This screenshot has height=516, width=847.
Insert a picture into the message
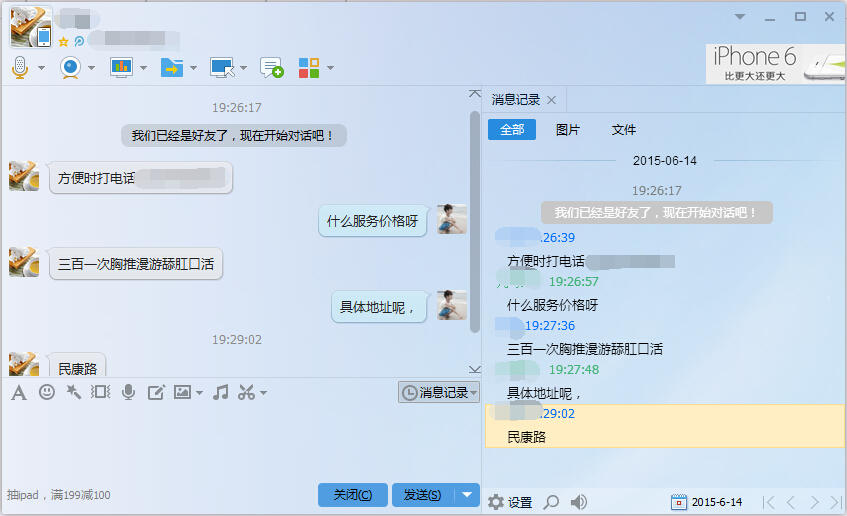pyautogui.click(x=183, y=392)
